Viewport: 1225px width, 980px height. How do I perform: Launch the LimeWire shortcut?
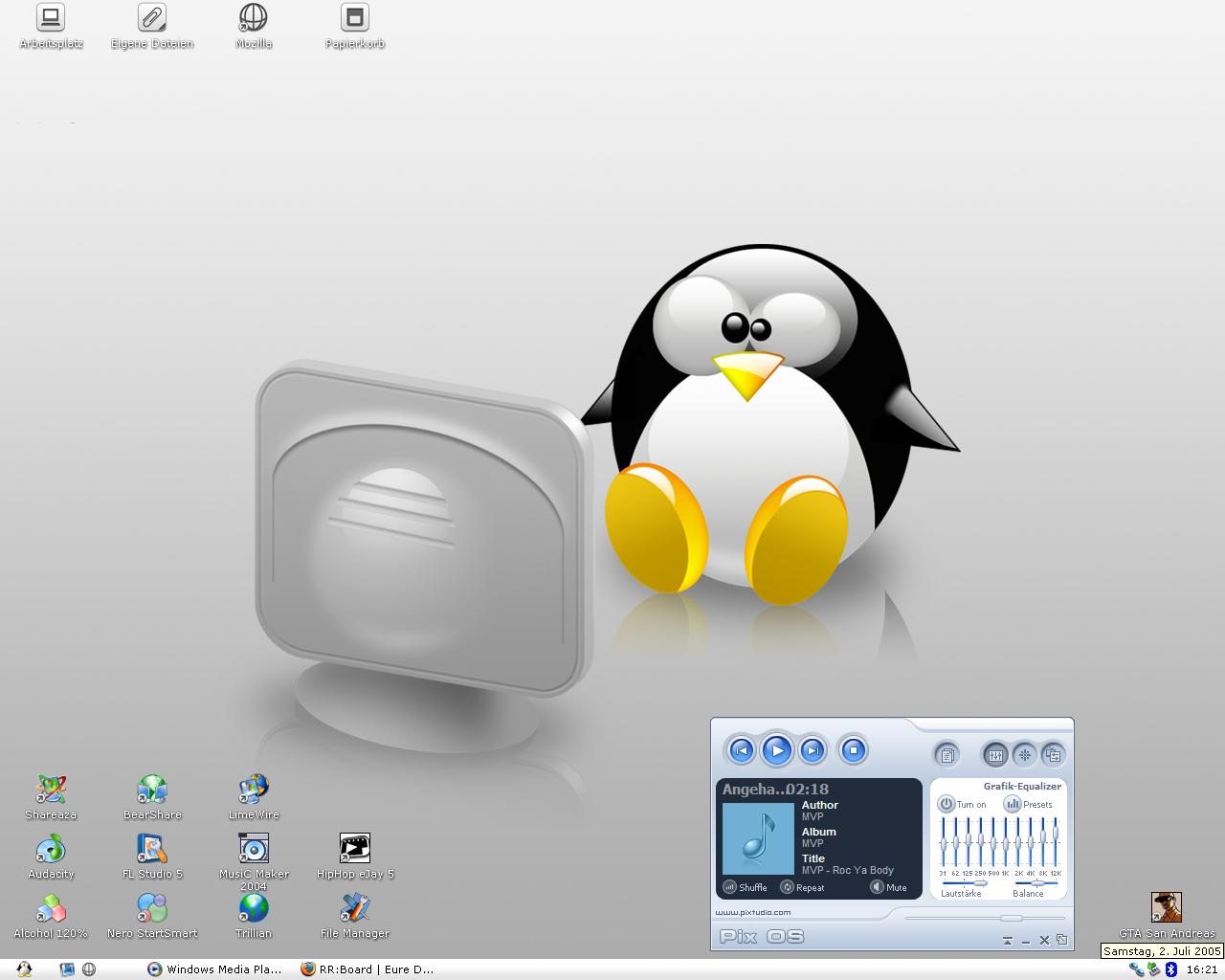click(254, 798)
